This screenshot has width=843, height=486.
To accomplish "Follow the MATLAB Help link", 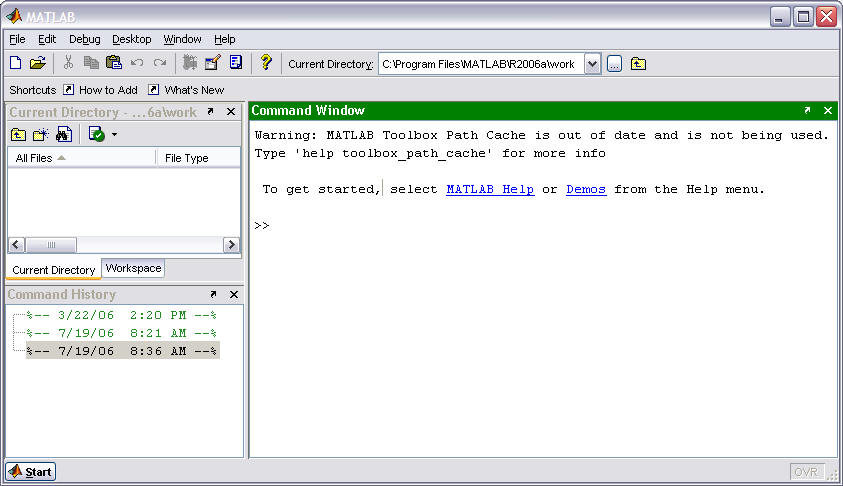I will pyautogui.click(x=489, y=189).
